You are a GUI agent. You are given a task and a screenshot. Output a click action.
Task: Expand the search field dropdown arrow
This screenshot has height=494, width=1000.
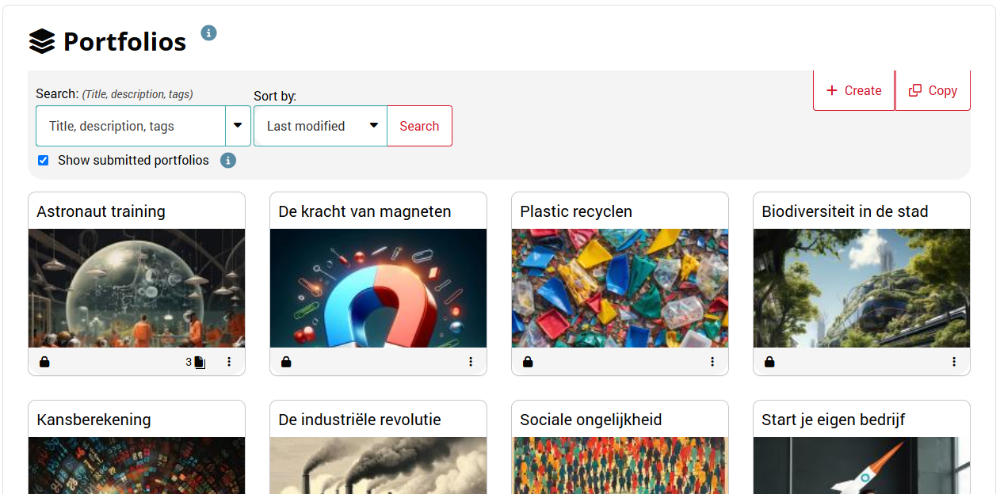tap(238, 126)
